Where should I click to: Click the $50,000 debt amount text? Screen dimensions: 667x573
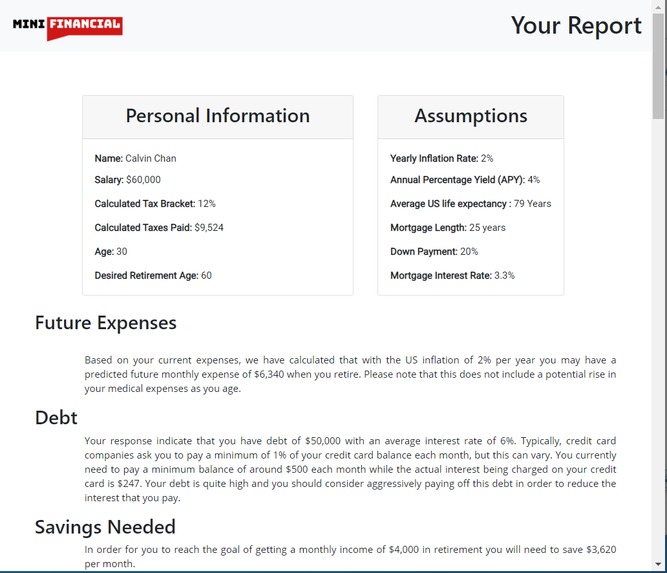pyautogui.click(x=323, y=441)
